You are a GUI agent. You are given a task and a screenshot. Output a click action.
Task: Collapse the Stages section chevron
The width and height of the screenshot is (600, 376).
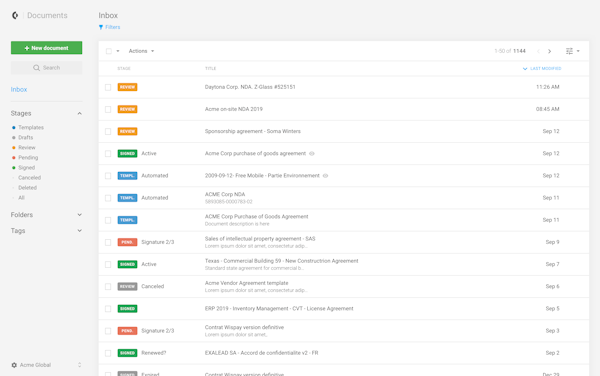tap(80, 114)
